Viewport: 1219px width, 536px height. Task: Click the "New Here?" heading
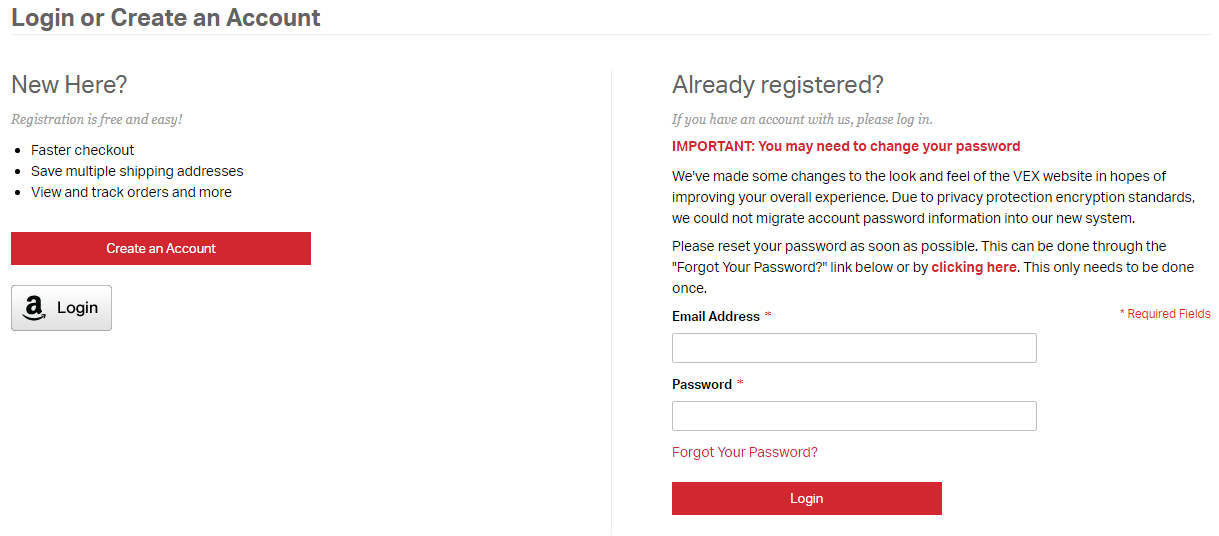click(x=69, y=85)
